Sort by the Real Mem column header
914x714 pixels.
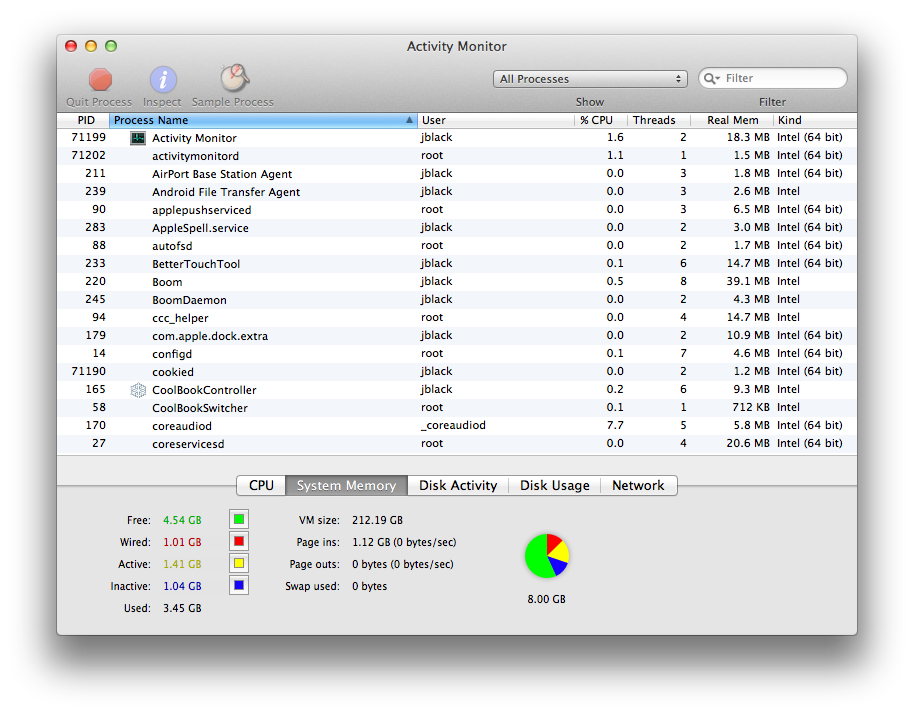[x=732, y=120]
